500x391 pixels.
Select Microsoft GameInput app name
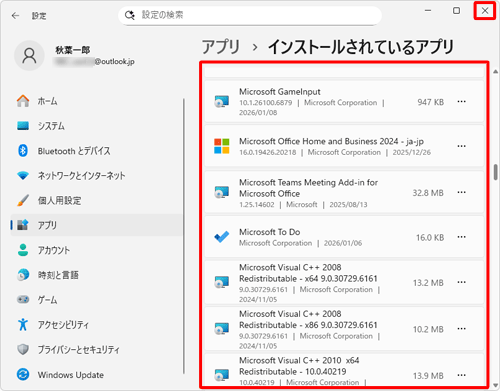tap(280, 92)
